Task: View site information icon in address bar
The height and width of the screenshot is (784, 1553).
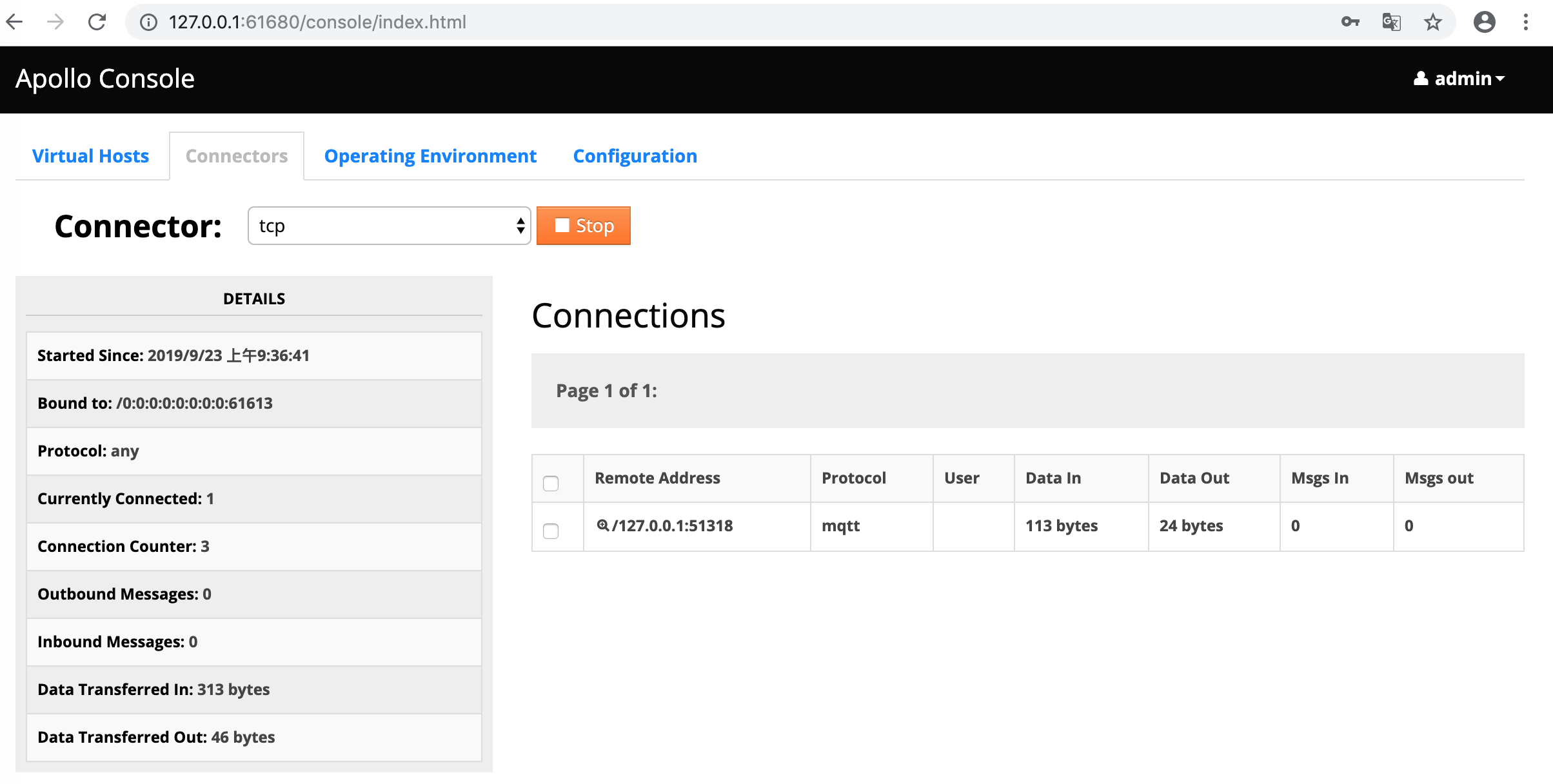Action: click(x=148, y=23)
